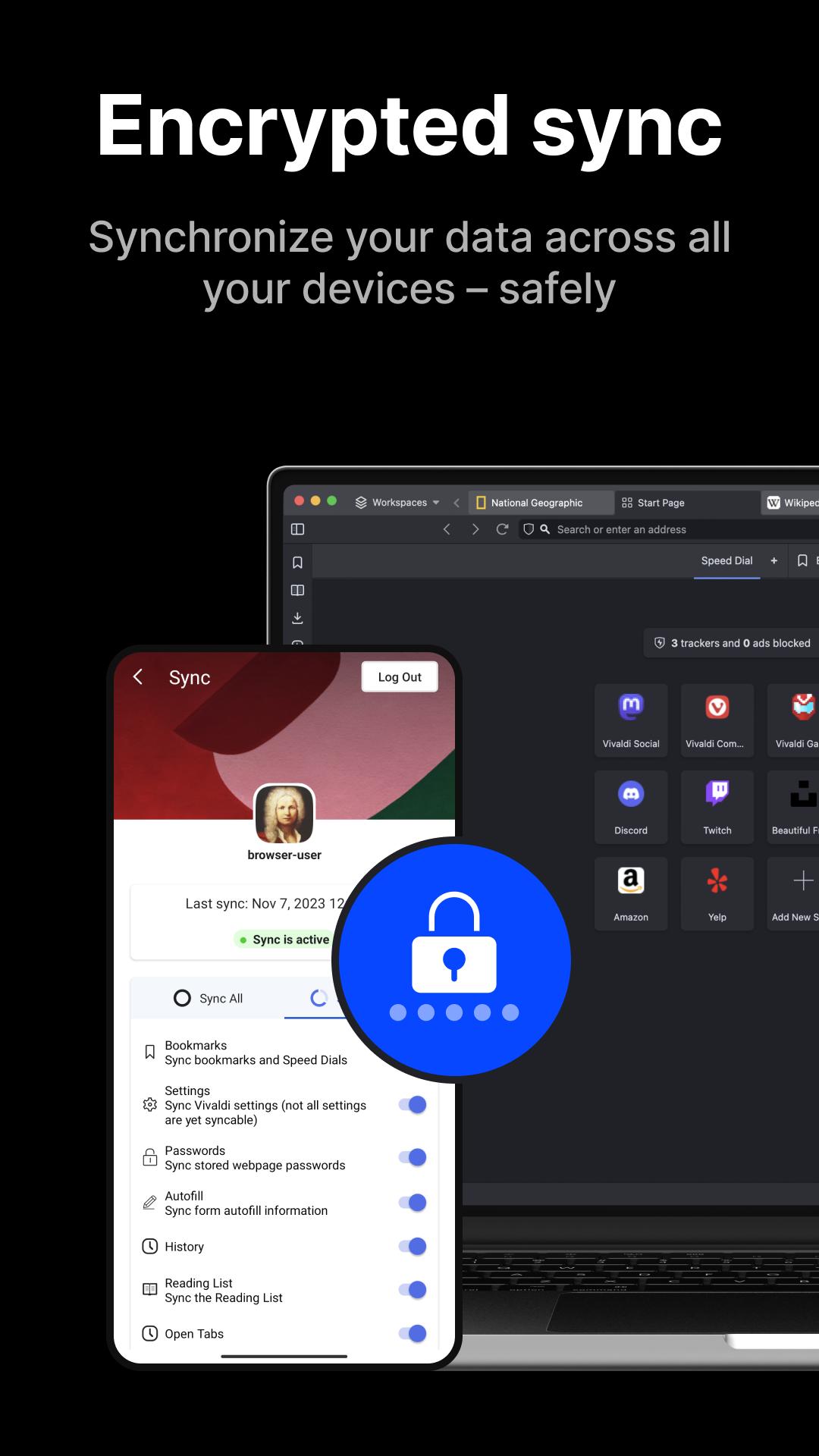Open the Yelp speed dial
Screen dimensions: 819x1456
717,893
